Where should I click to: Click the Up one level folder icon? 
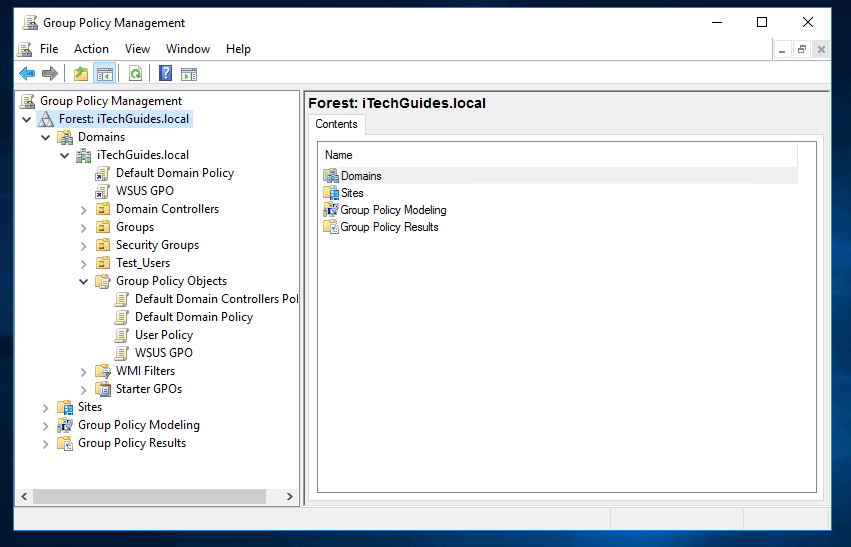tap(81, 73)
